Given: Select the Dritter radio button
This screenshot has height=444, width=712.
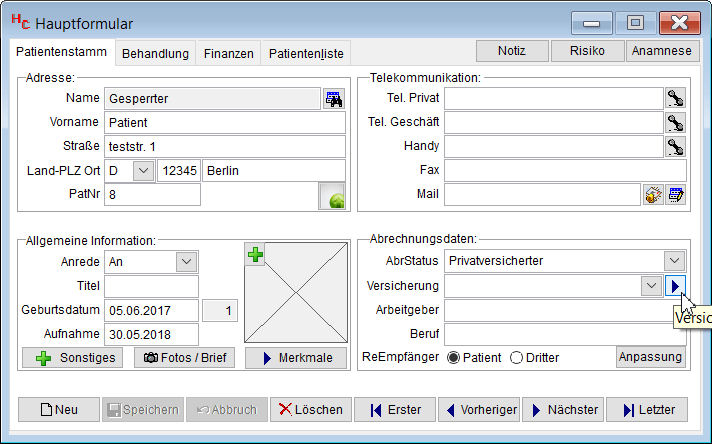Looking at the screenshot, I should point(517,357).
